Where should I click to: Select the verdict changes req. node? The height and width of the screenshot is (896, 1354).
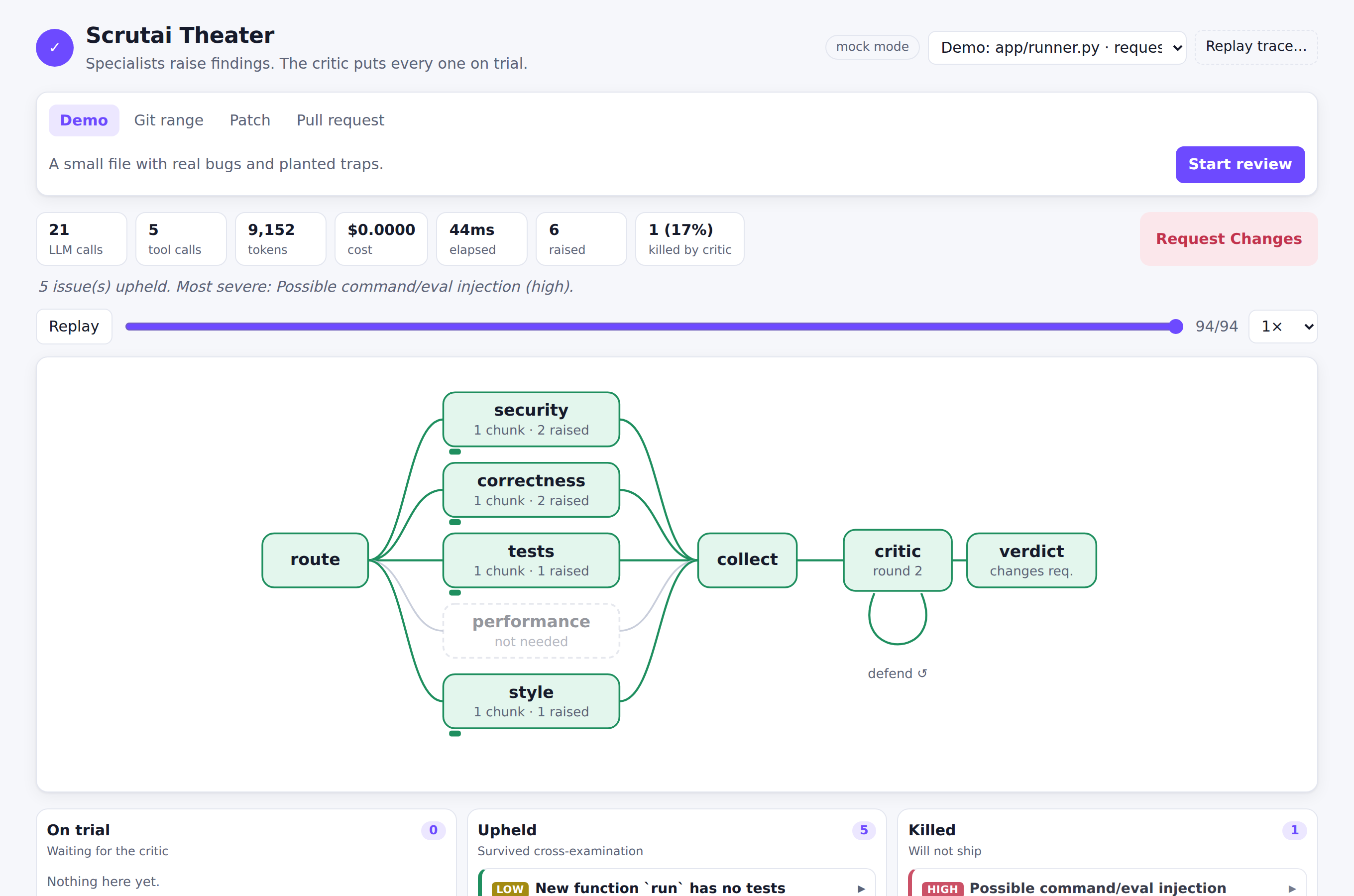click(1031, 560)
